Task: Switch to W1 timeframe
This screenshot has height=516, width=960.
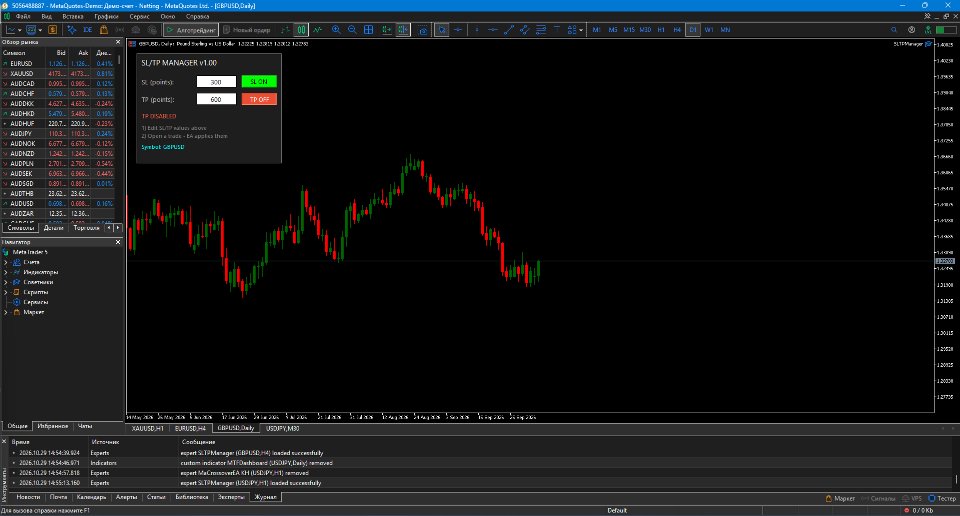Action: [x=709, y=29]
